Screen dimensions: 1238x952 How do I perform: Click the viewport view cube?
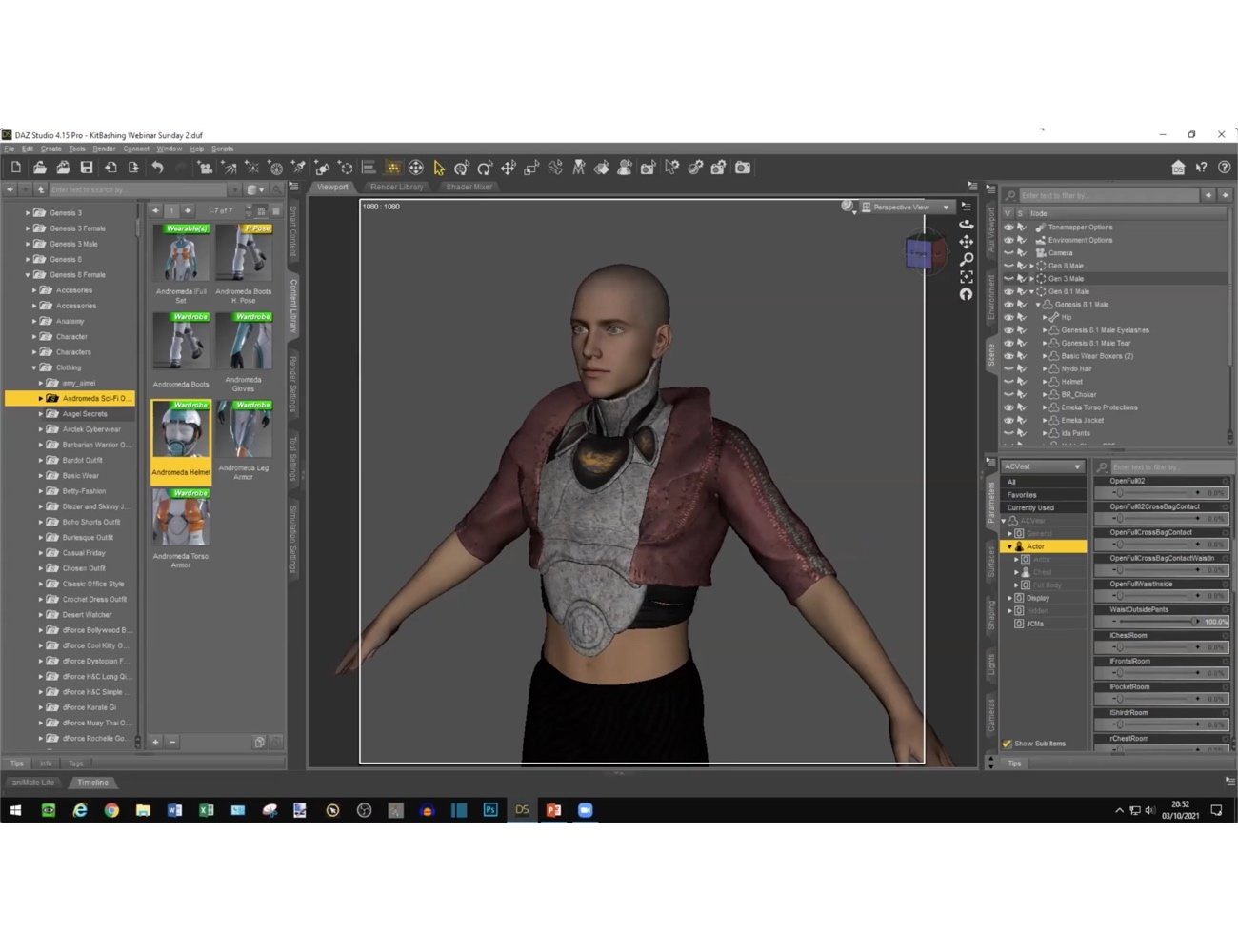(925, 250)
